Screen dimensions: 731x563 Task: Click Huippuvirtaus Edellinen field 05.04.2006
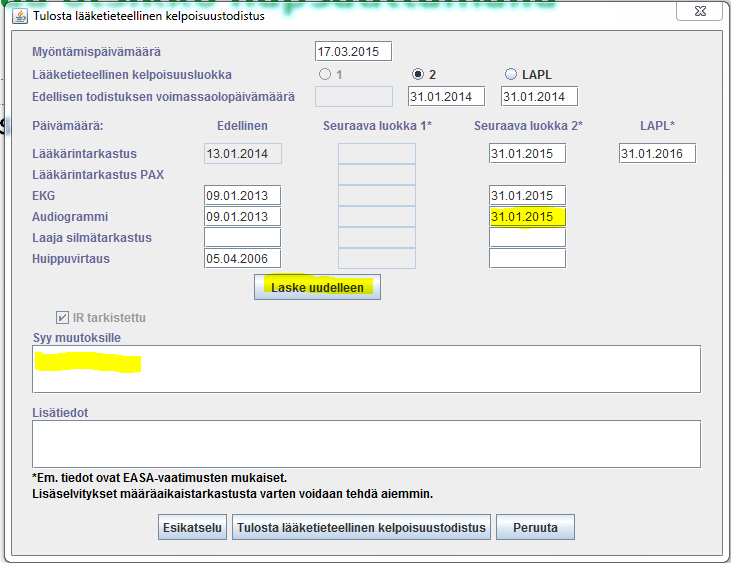coord(242,258)
